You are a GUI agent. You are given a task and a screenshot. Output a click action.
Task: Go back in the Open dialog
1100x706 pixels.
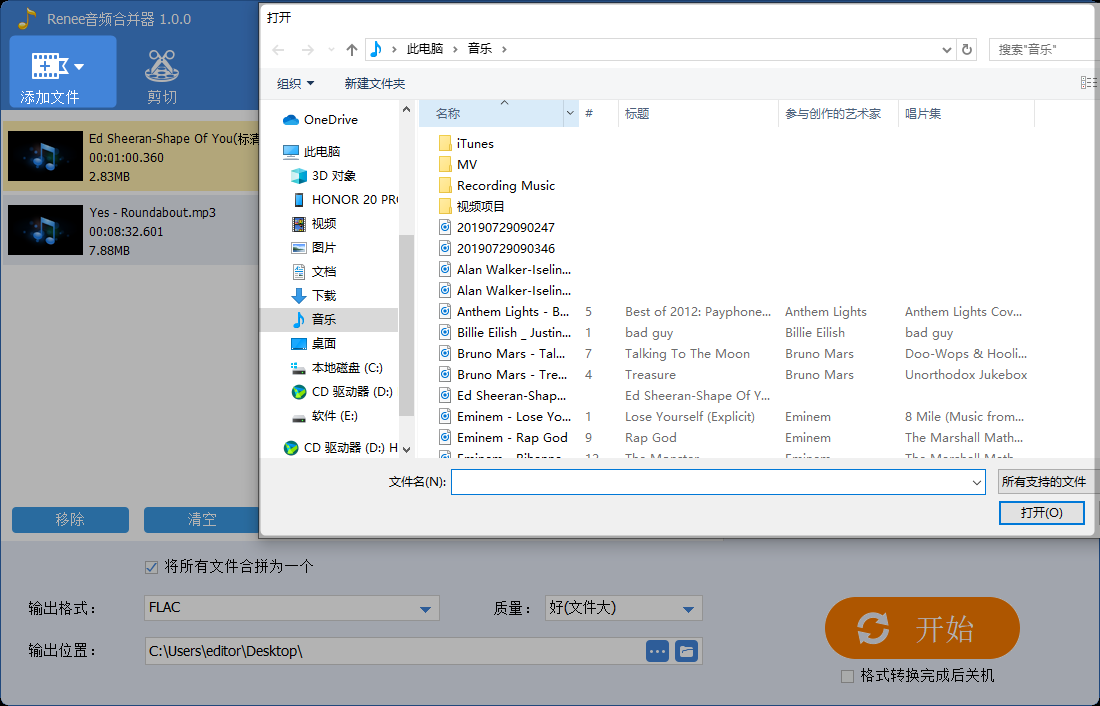279,50
